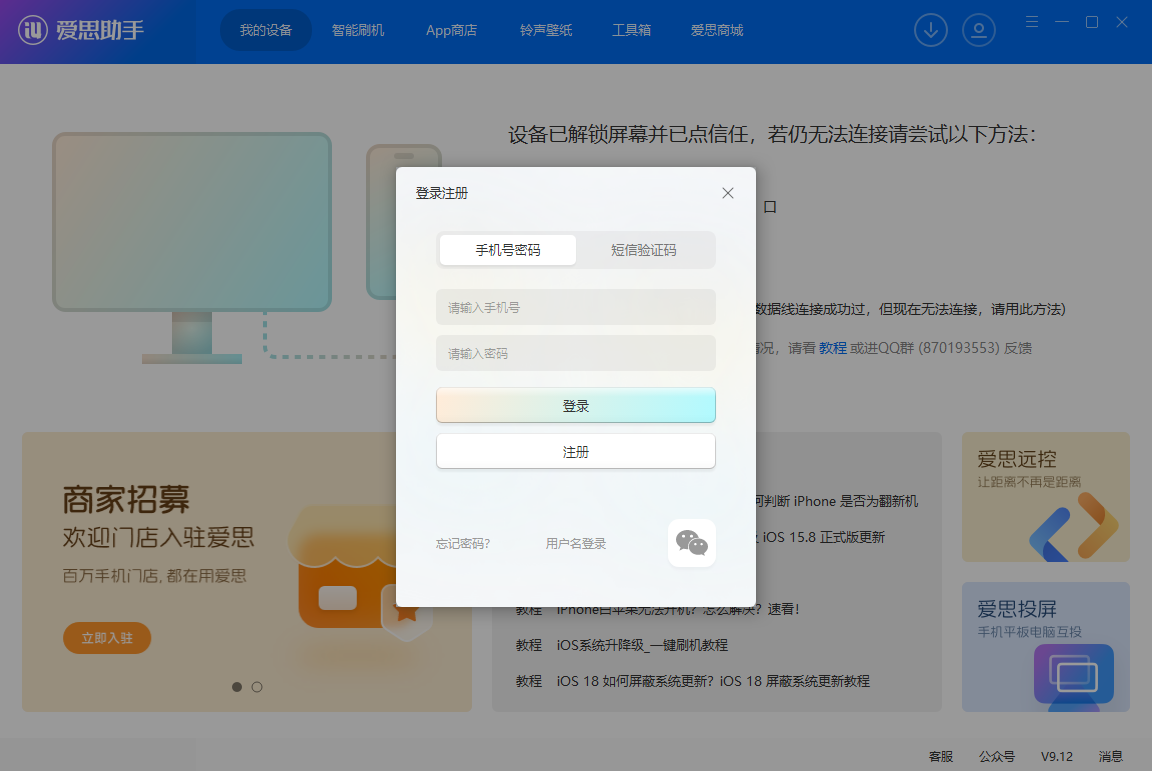Image resolution: width=1152 pixels, height=771 pixels.
Task: Open the 工具箱 menu
Action: click(631, 30)
